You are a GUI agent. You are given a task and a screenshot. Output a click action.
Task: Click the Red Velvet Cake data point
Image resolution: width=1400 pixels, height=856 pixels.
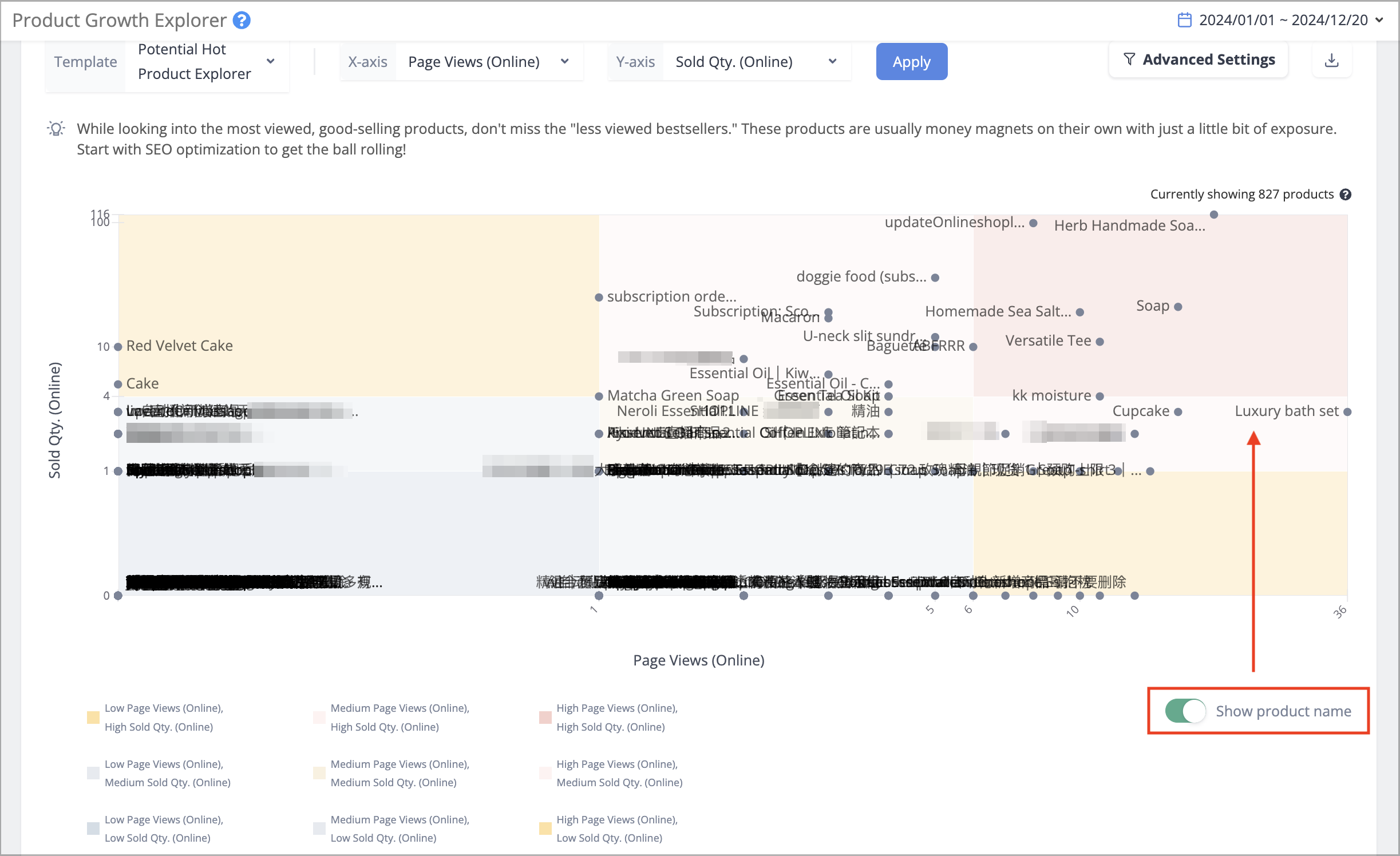pos(118,347)
